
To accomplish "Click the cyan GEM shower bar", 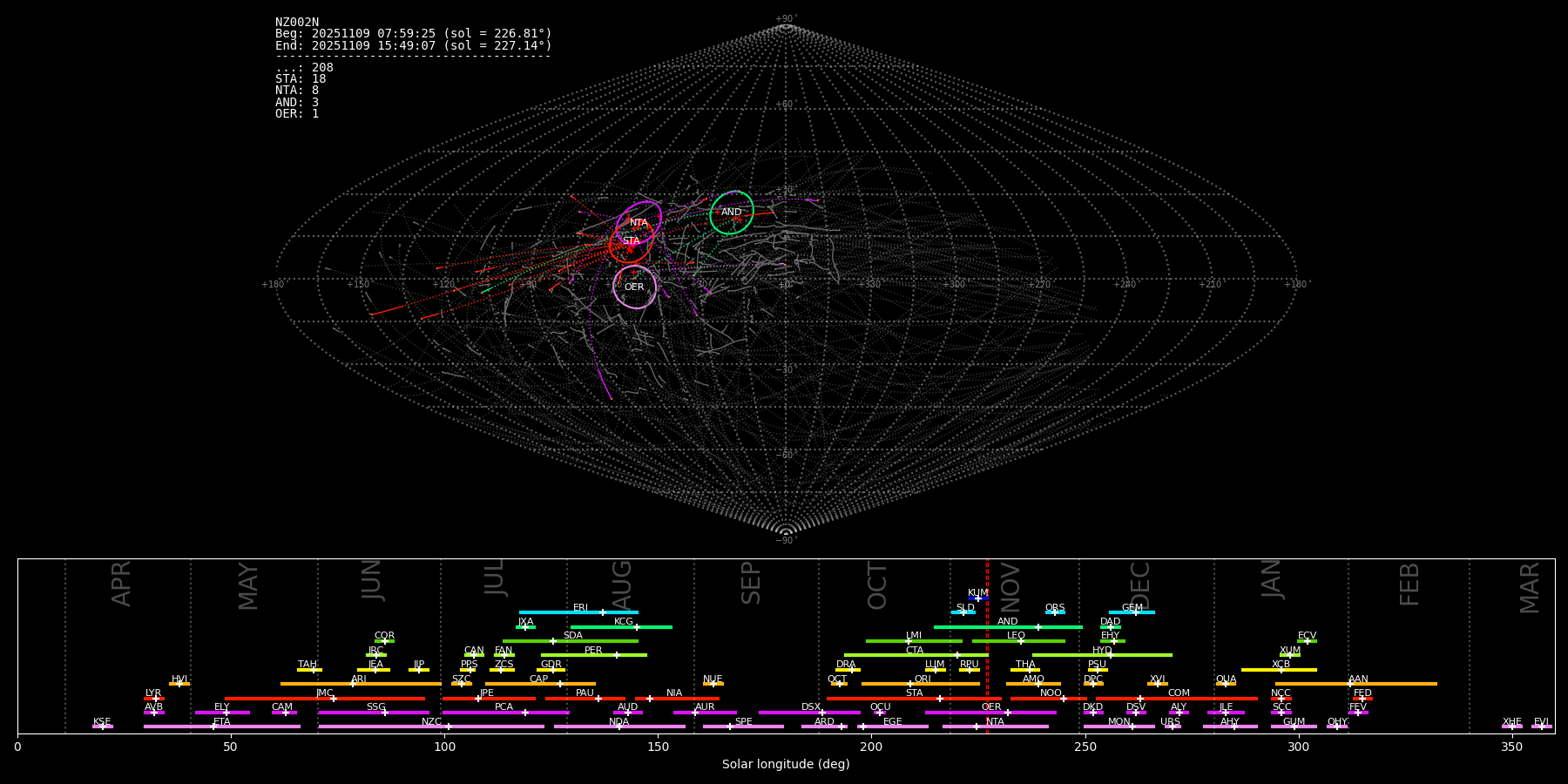I will click(x=1132, y=612).
